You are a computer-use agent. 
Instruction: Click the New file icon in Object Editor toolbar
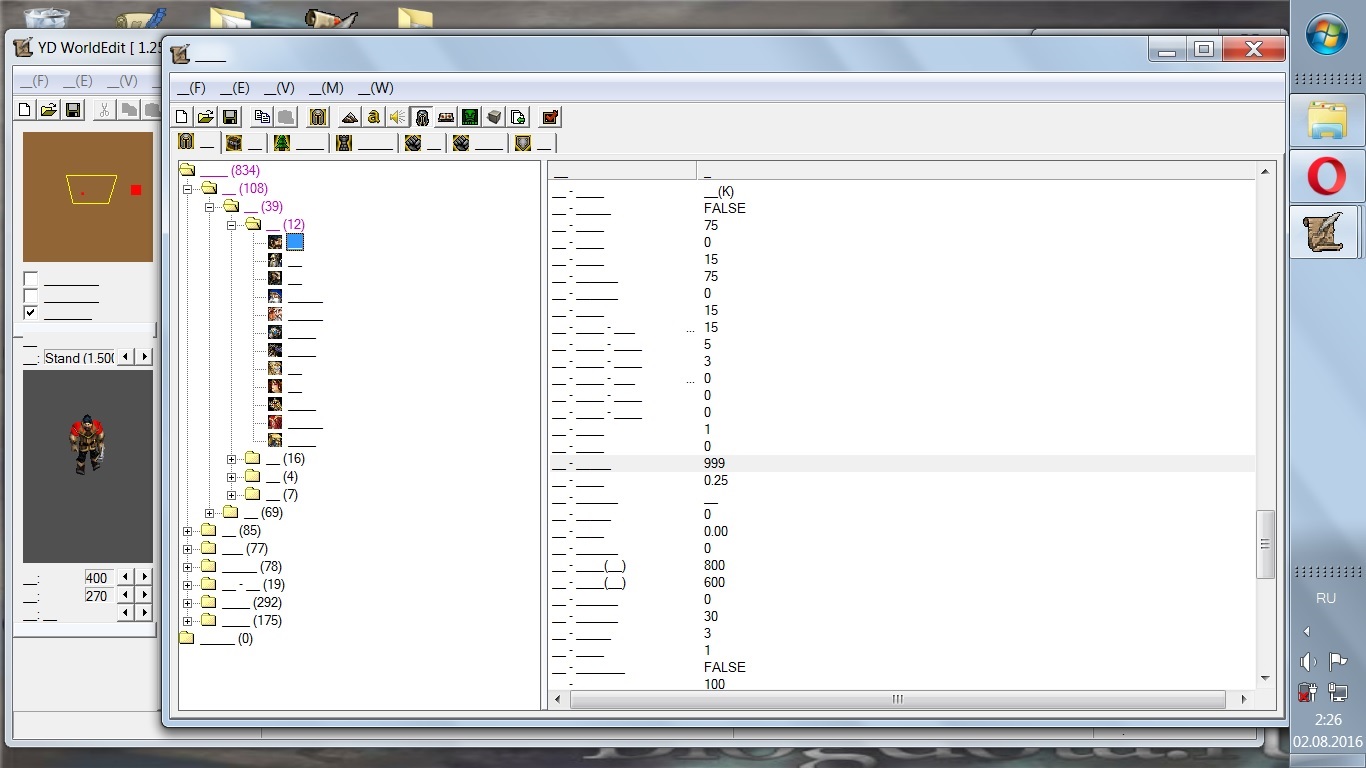coord(182,117)
